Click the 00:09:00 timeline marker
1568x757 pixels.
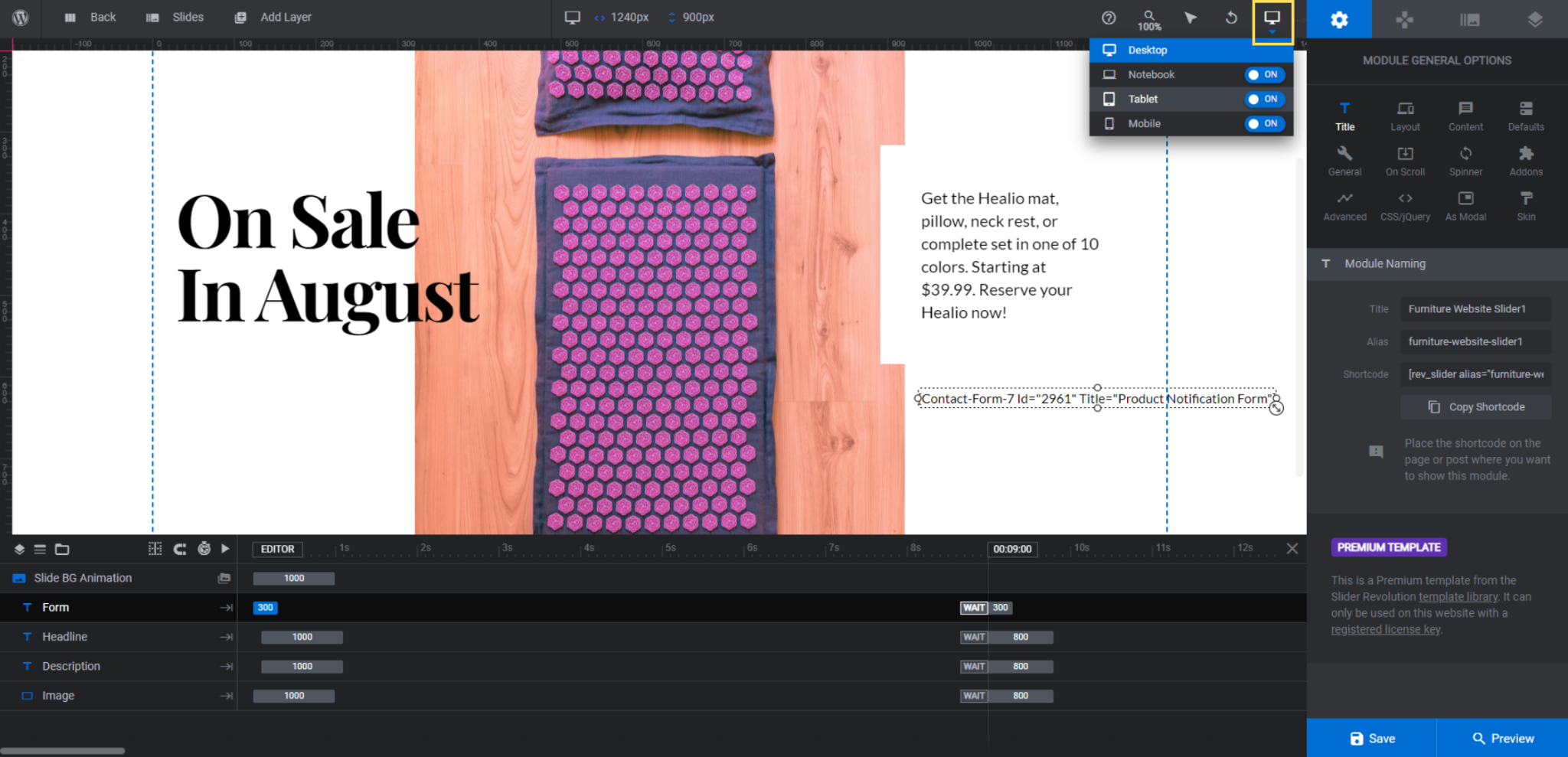coord(1012,550)
